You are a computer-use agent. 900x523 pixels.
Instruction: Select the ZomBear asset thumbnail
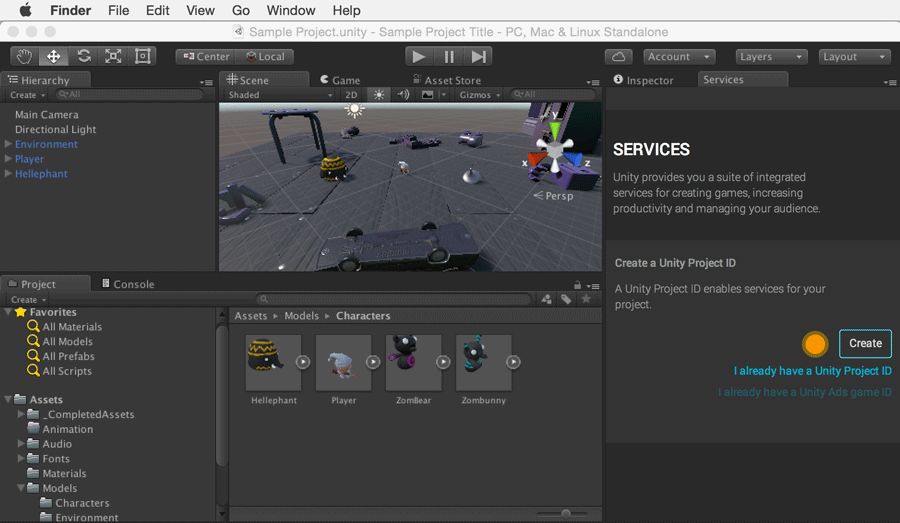click(x=413, y=364)
